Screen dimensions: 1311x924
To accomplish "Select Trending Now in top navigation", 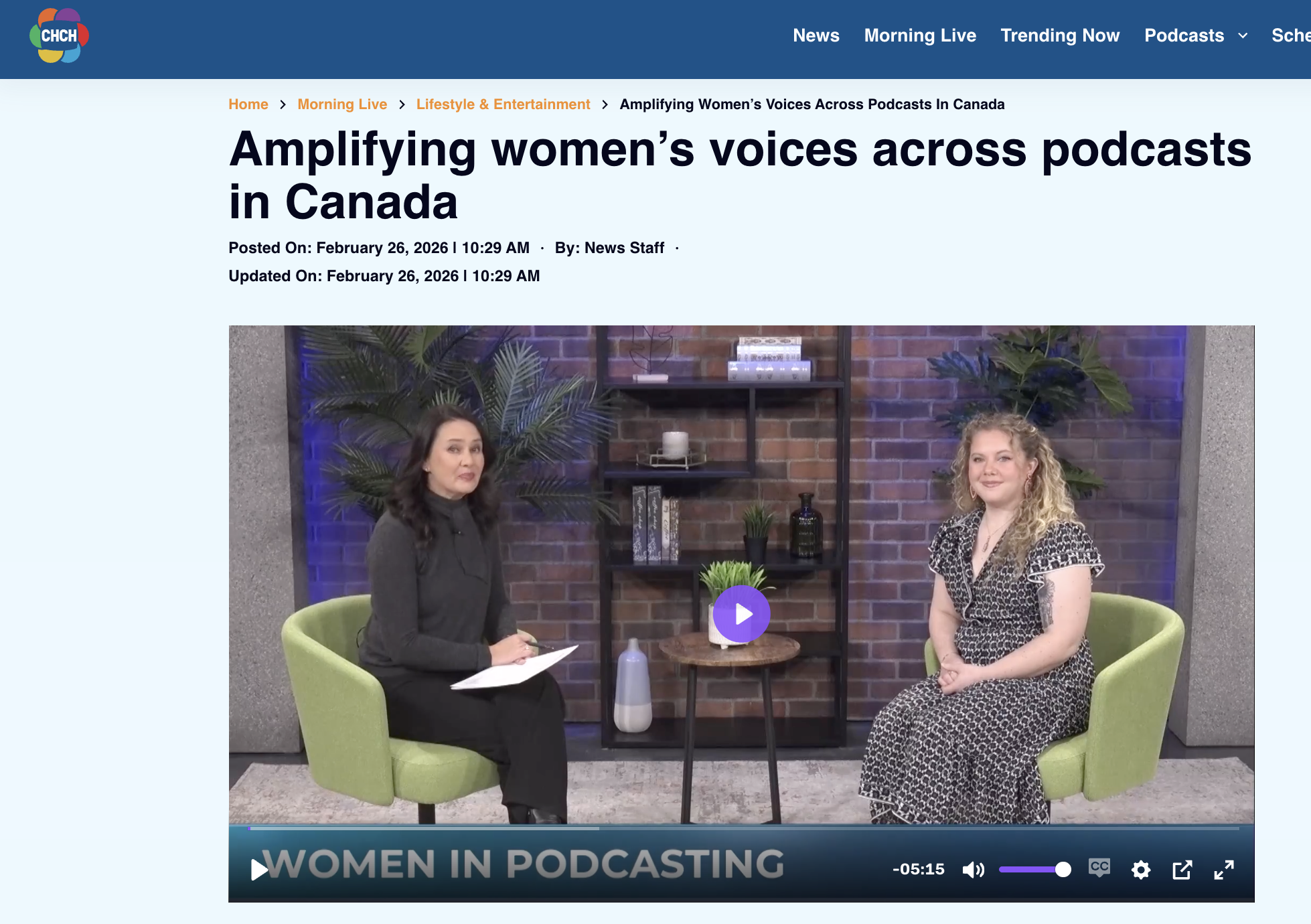I will tap(1060, 35).
